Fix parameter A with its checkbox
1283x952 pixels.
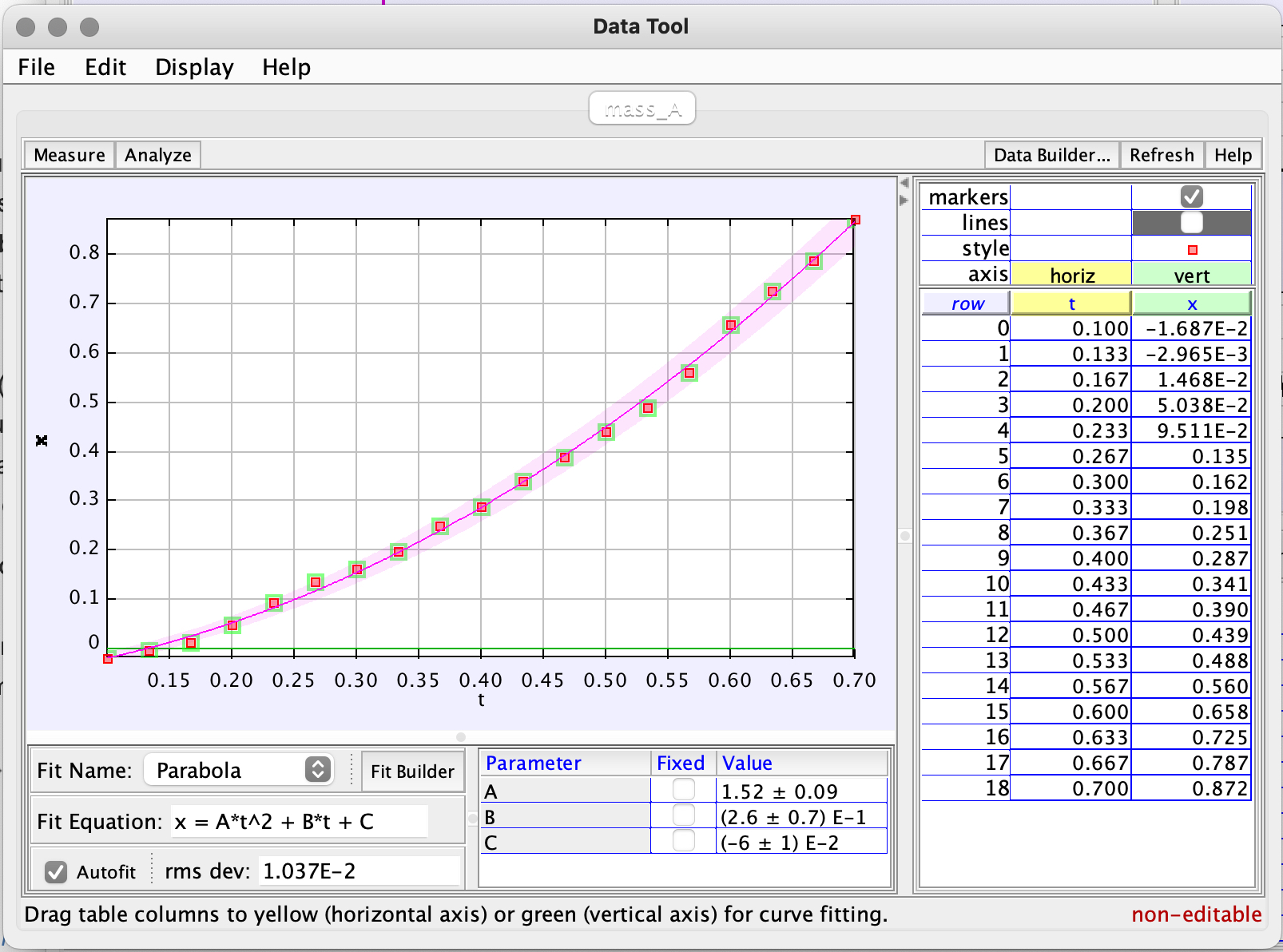click(683, 791)
